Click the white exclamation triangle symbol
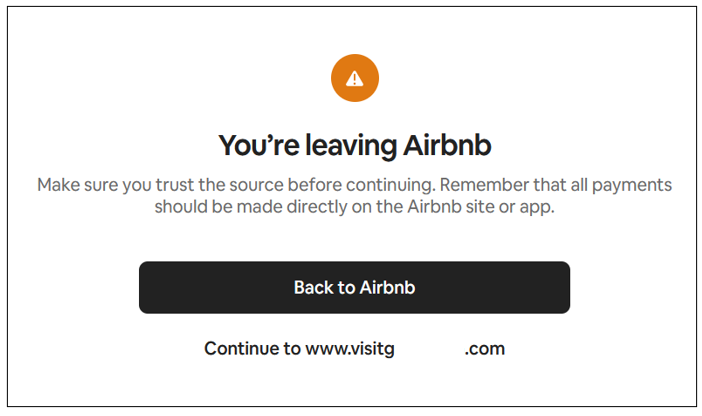Screen dimensions: 702x416 pyautogui.click(x=354, y=78)
